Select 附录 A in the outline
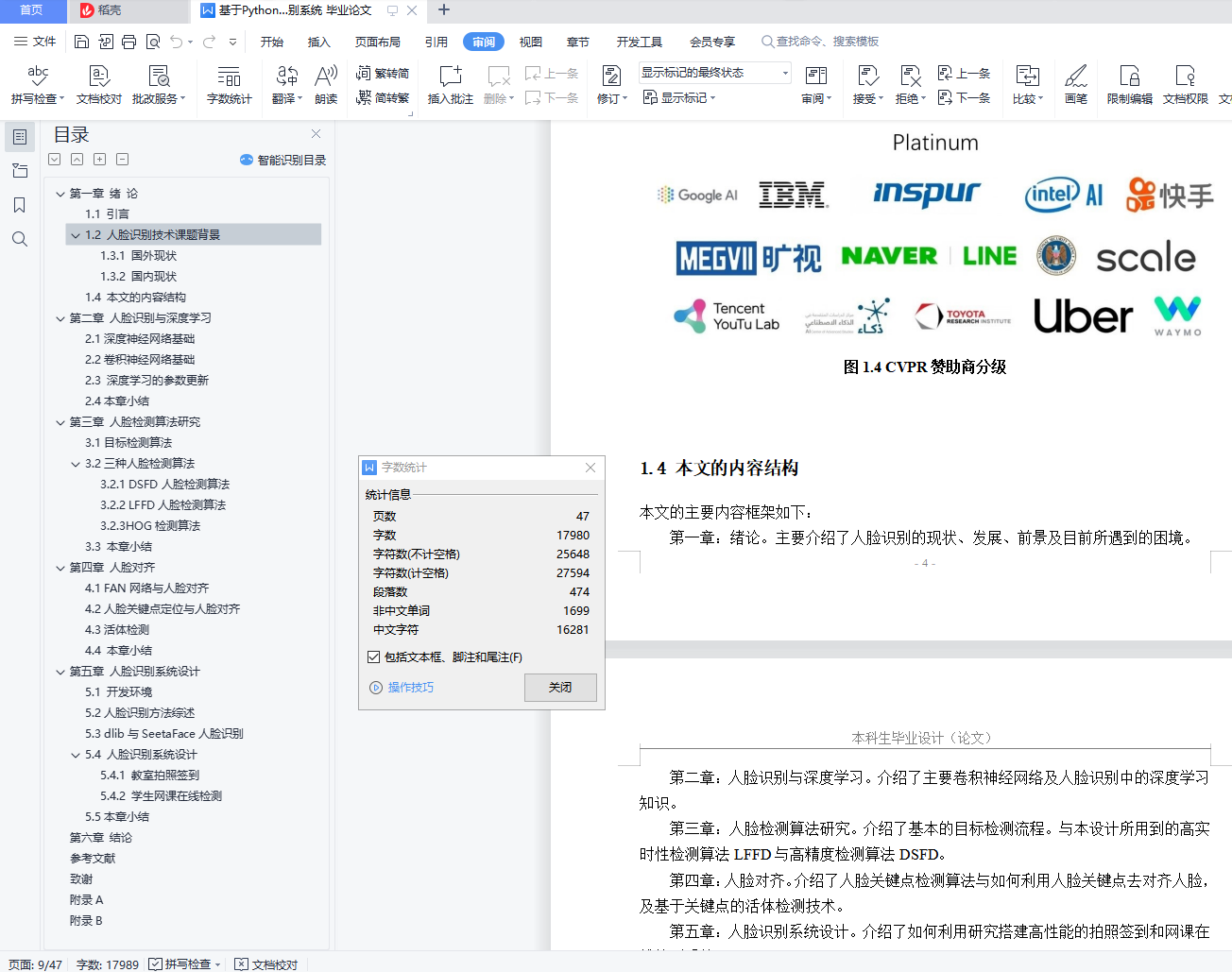This screenshot has width=1232, height=972. click(x=86, y=900)
